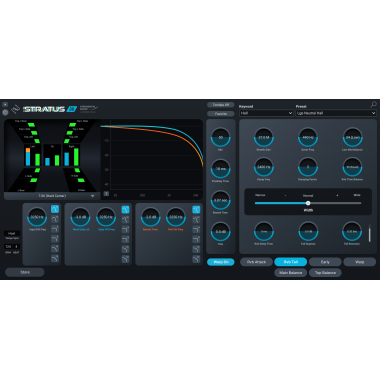
Task: Toggle the Mod tempo sync box
Action: click(x=12, y=234)
